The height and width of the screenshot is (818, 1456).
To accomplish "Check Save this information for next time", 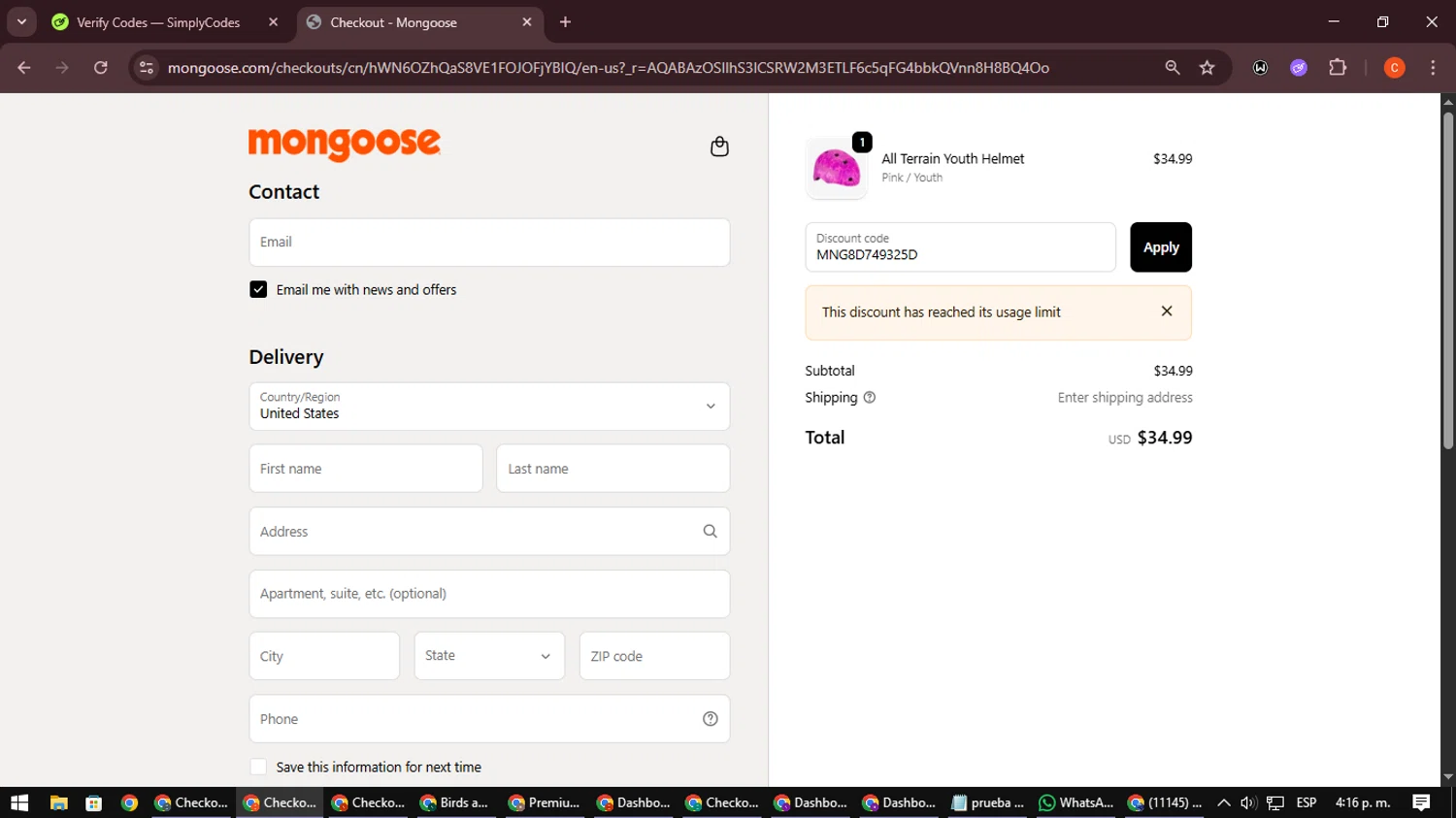I will click(x=258, y=767).
